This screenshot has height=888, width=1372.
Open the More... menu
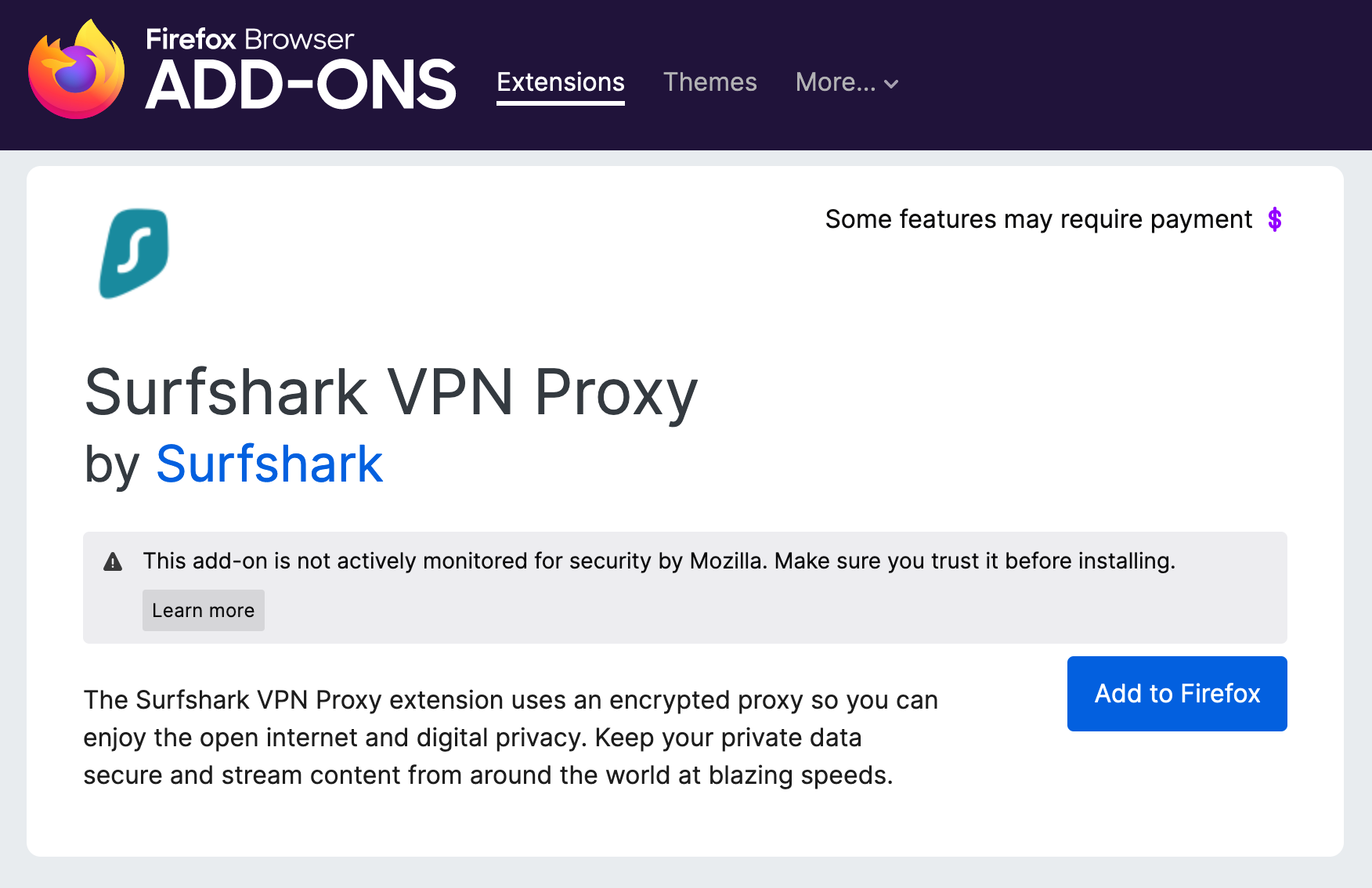click(x=836, y=82)
